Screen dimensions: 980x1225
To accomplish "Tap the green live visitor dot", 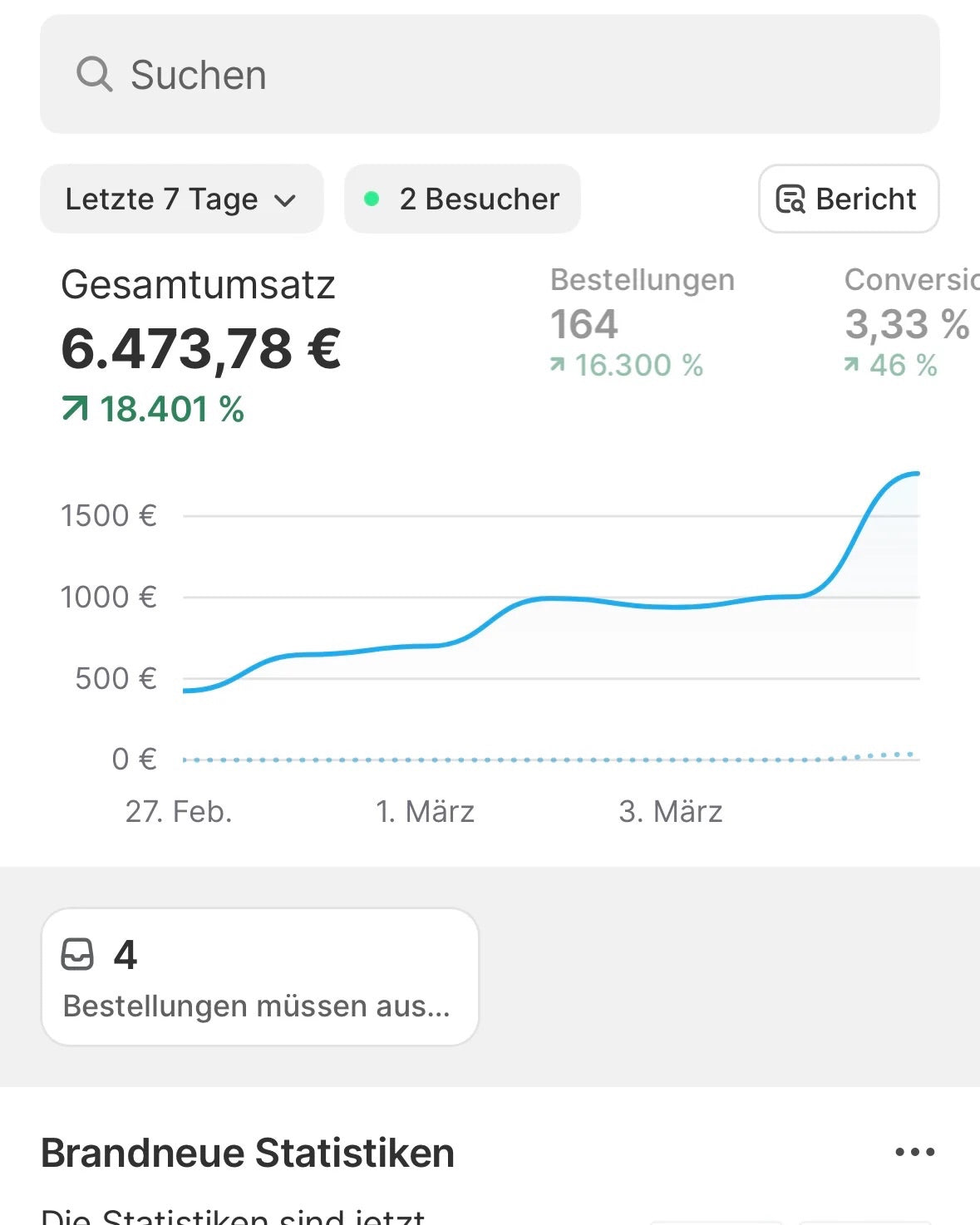I will coord(372,199).
